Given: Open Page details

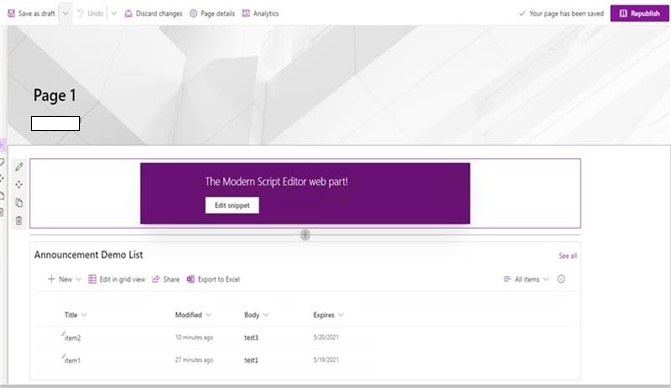Looking at the screenshot, I should tap(212, 14).
